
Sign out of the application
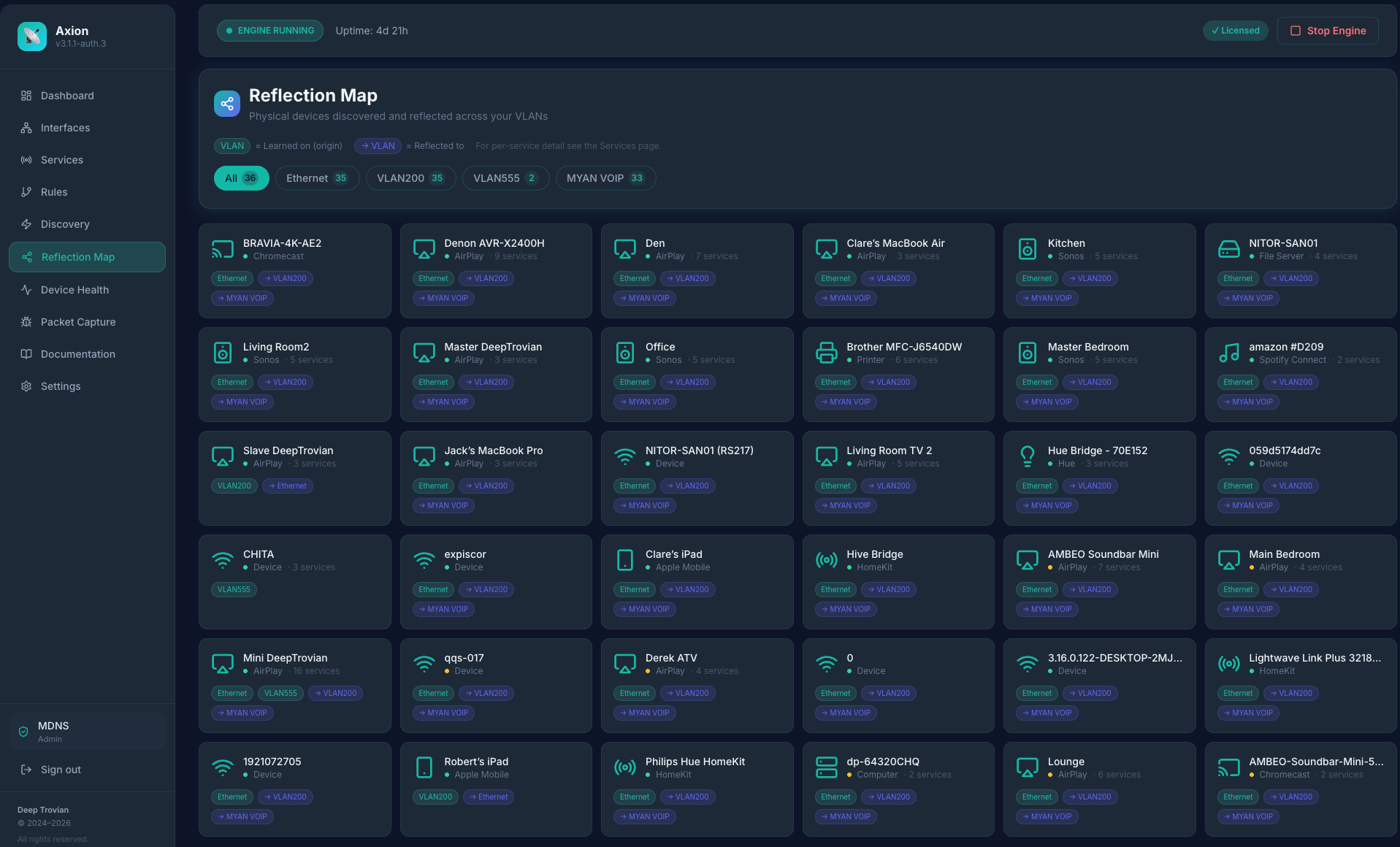pos(51,770)
